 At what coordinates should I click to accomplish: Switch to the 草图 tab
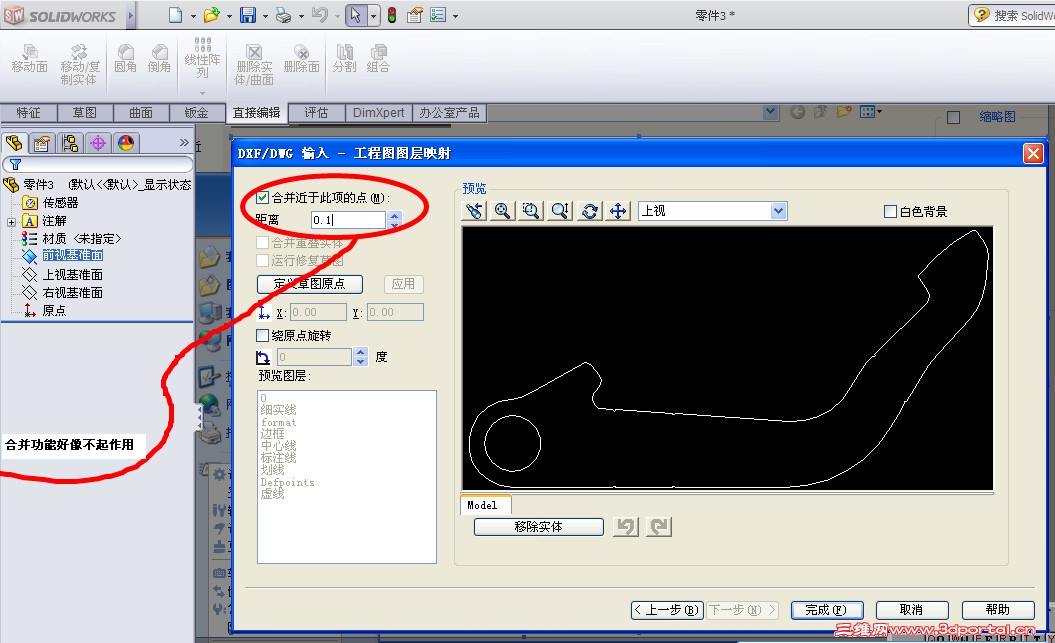[84, 113]
